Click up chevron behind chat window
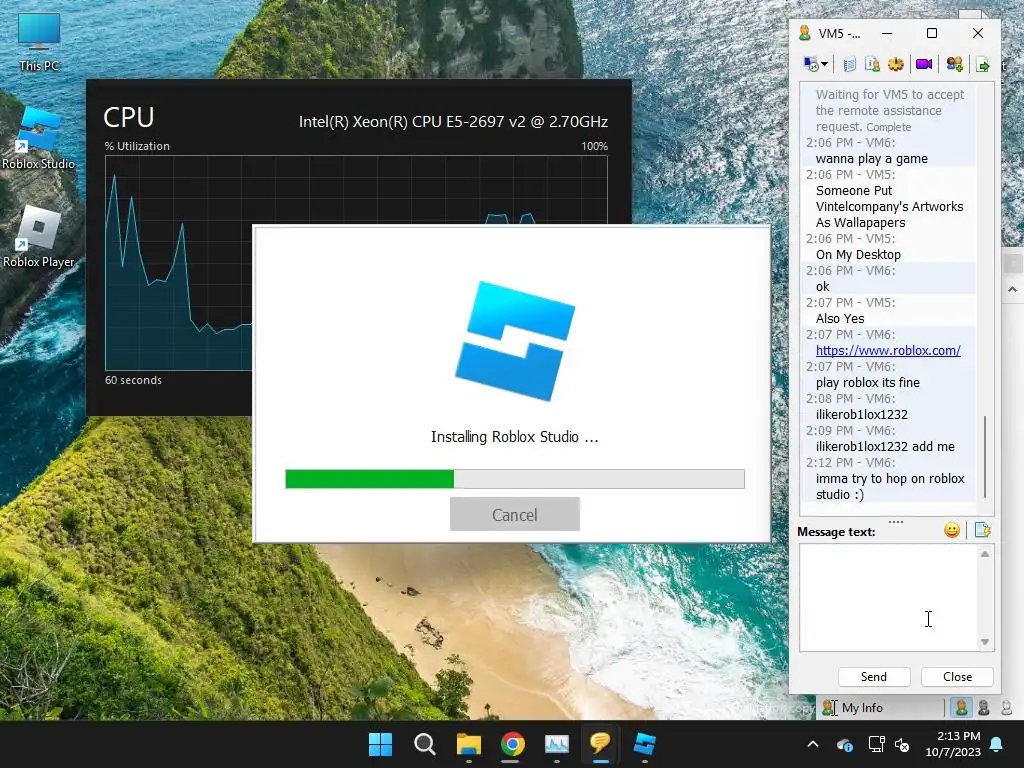 (1012, 289)
